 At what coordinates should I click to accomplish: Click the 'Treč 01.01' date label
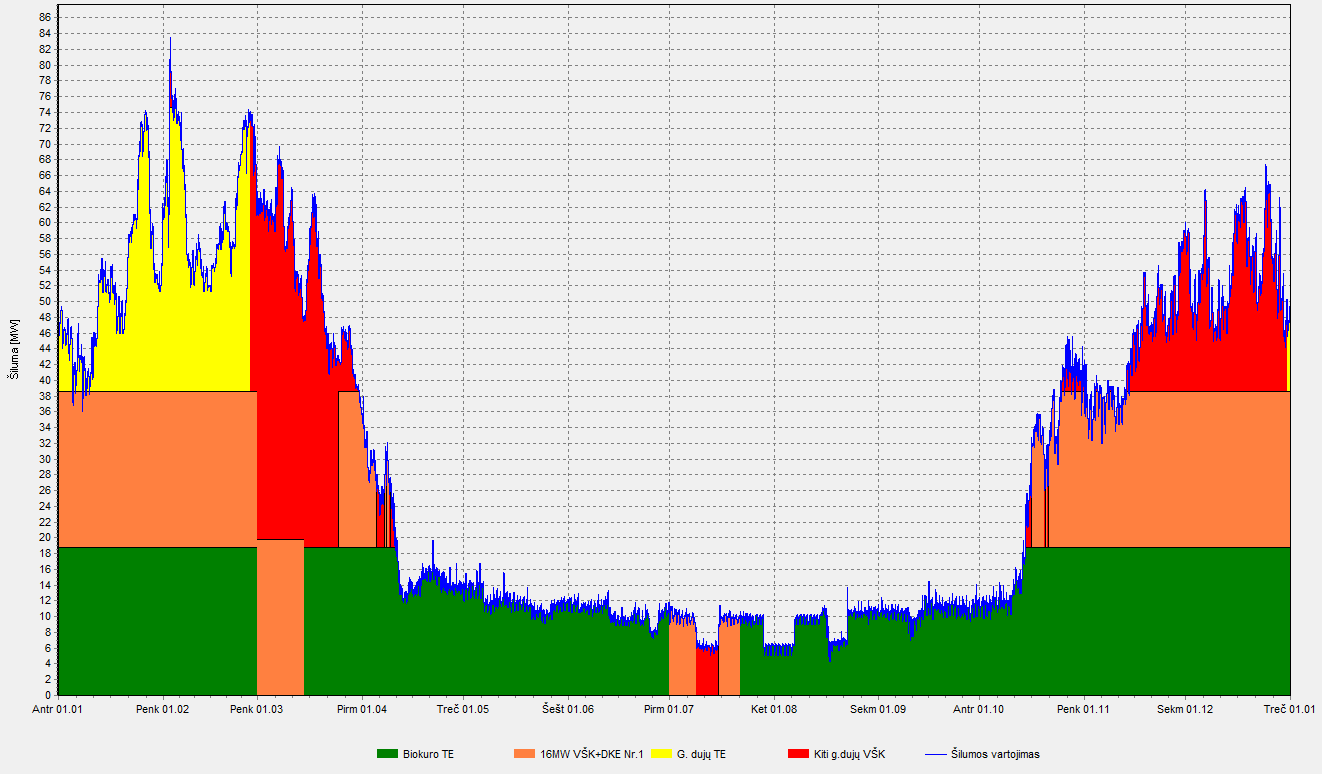1290,709
